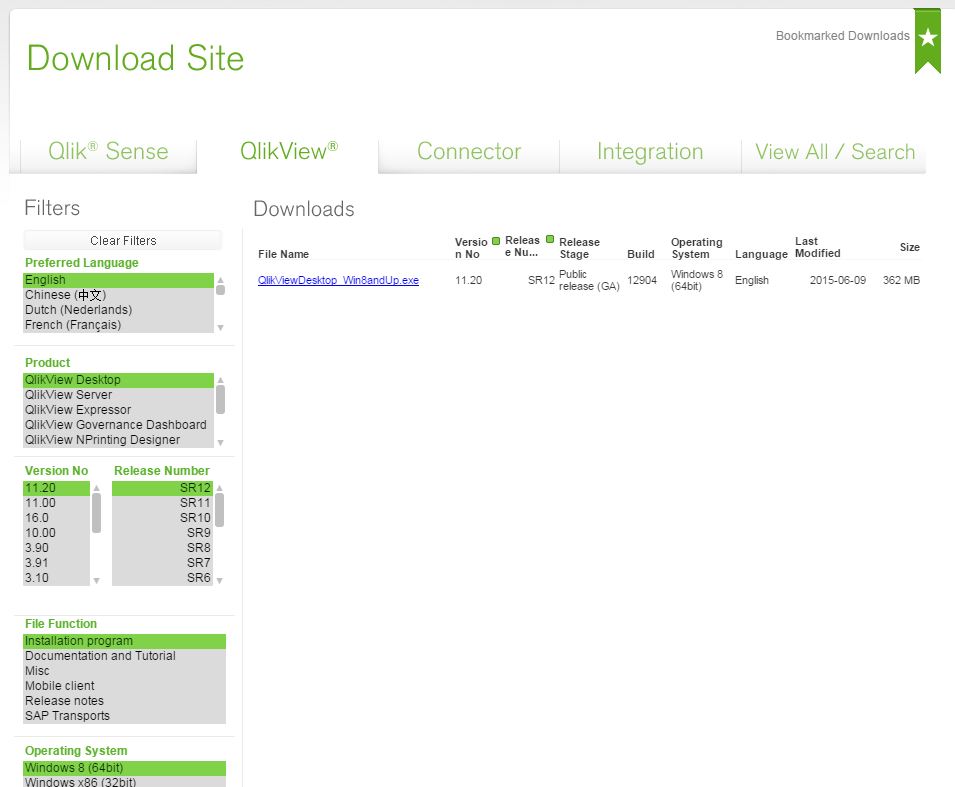Select QlikView Expressor product
Screen dimensions: 955x787
tap(118, 410)
